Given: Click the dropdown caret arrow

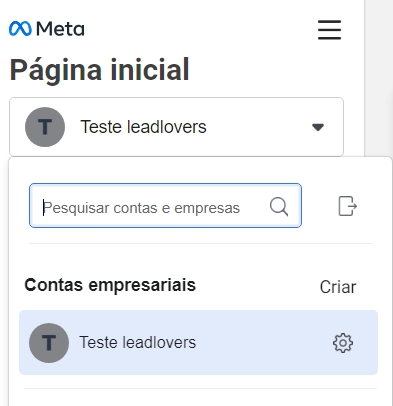Looking at the screenshot, I should pos(318,127).
